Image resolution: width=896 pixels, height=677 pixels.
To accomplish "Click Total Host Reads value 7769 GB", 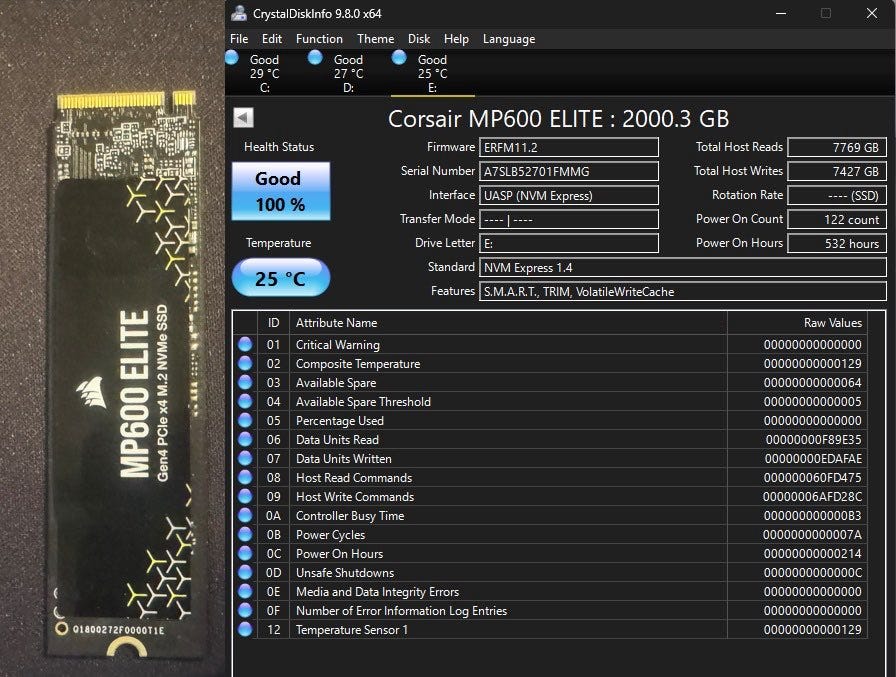I will [837, 147].
